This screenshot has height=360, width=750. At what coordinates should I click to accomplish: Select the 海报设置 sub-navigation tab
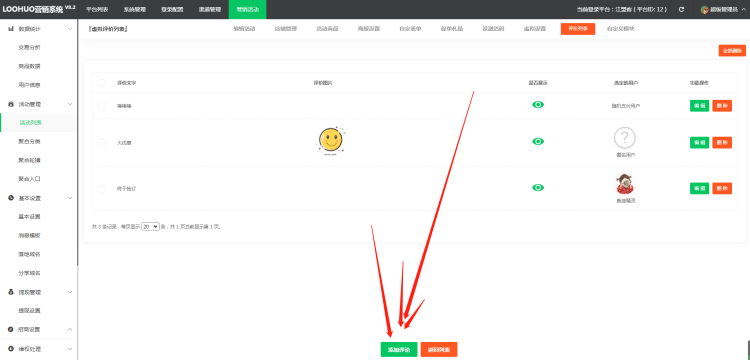tap(368, 29)
